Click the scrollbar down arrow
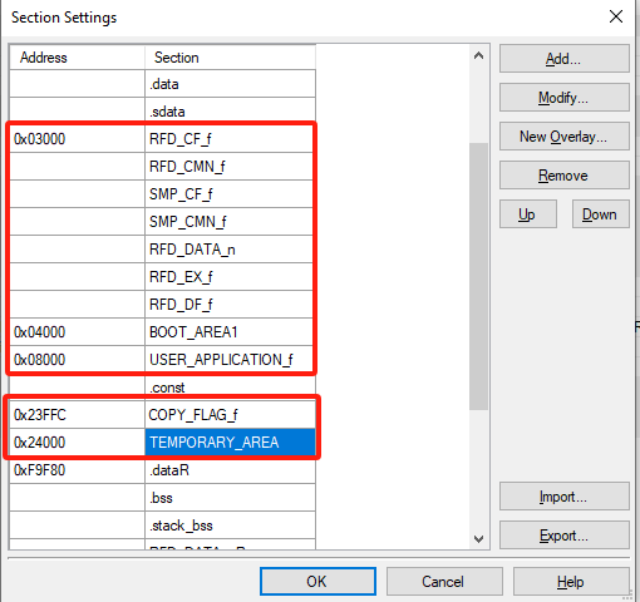 479,539
